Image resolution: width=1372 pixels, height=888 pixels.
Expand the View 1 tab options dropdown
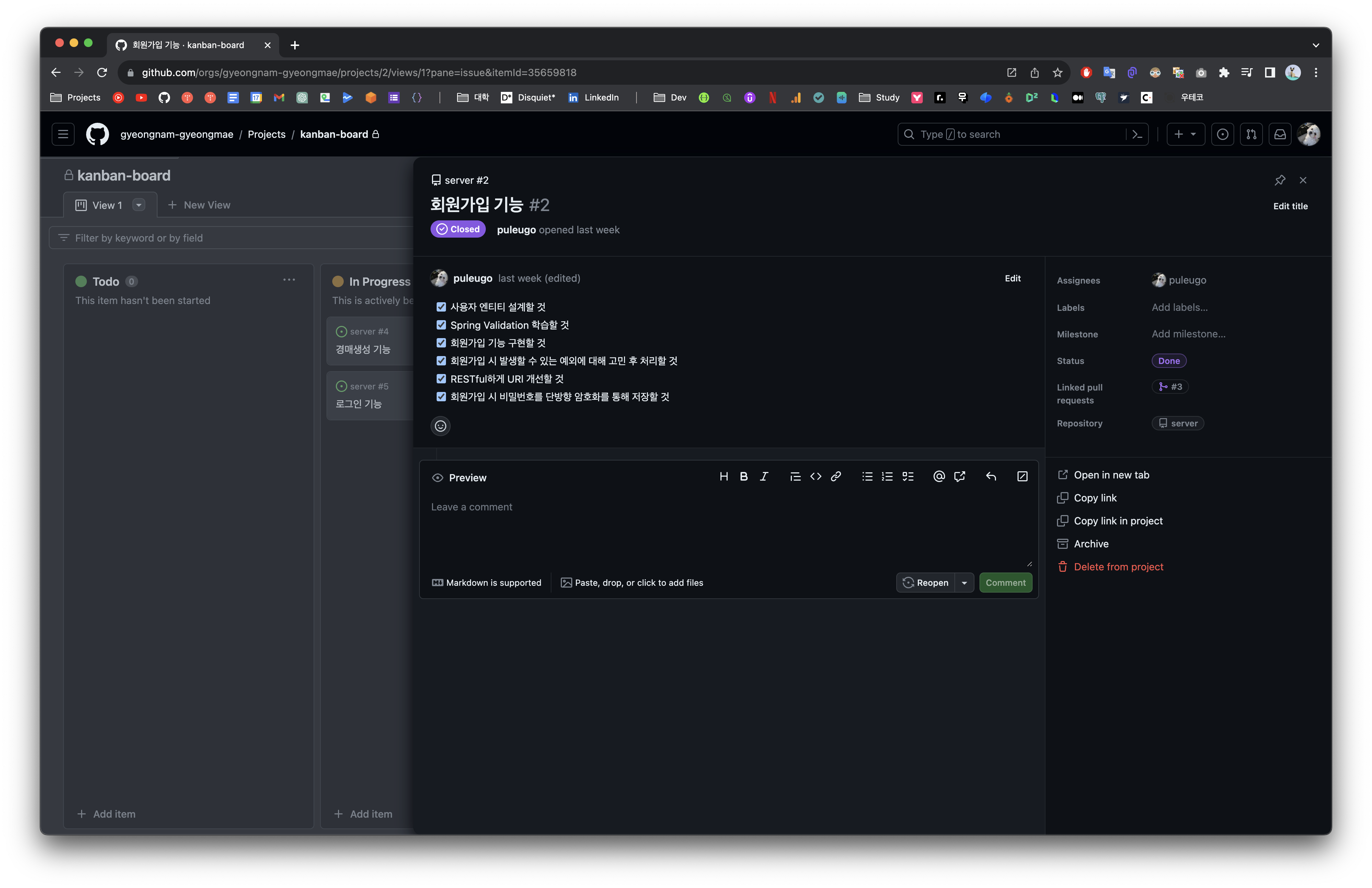click(x=138, y=205)
